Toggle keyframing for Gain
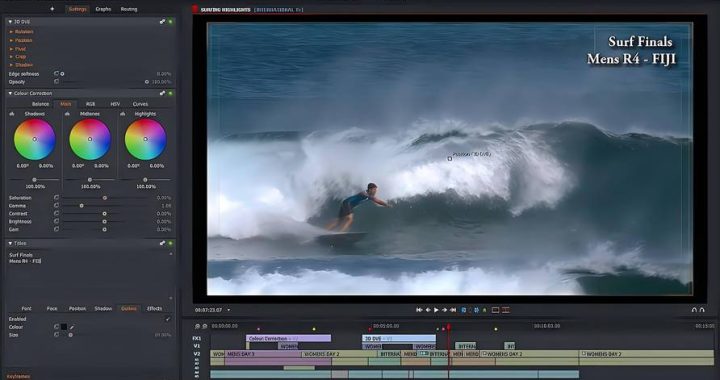This screenshot has height=380, width=720. point(56,229)
